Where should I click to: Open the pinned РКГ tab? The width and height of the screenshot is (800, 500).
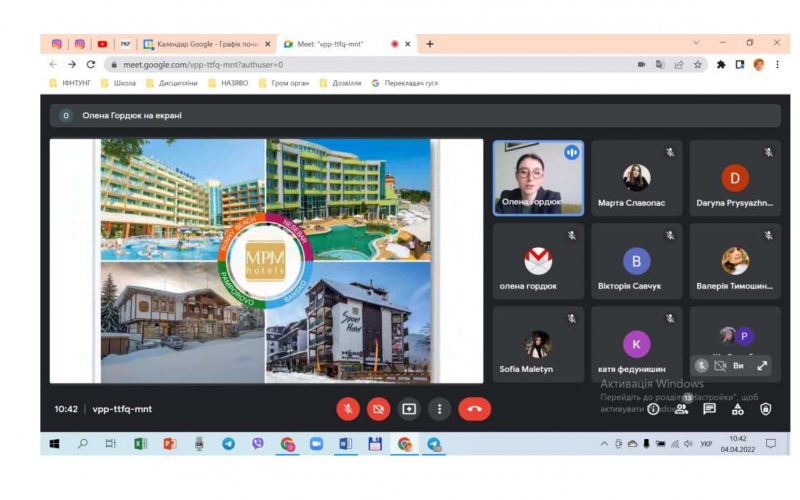click(126, 44)
